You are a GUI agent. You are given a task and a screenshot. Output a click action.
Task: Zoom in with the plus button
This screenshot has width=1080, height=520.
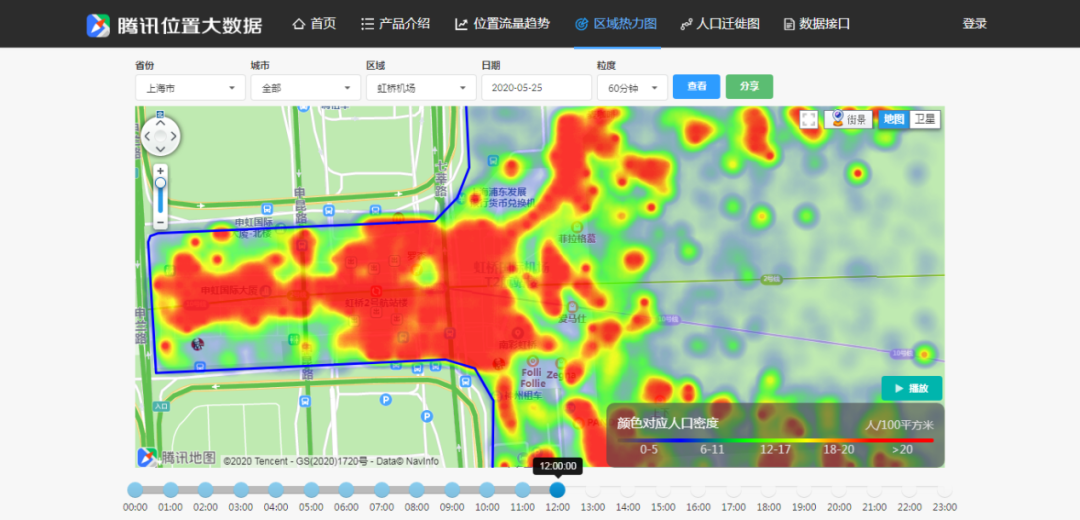tap(160, 170)
